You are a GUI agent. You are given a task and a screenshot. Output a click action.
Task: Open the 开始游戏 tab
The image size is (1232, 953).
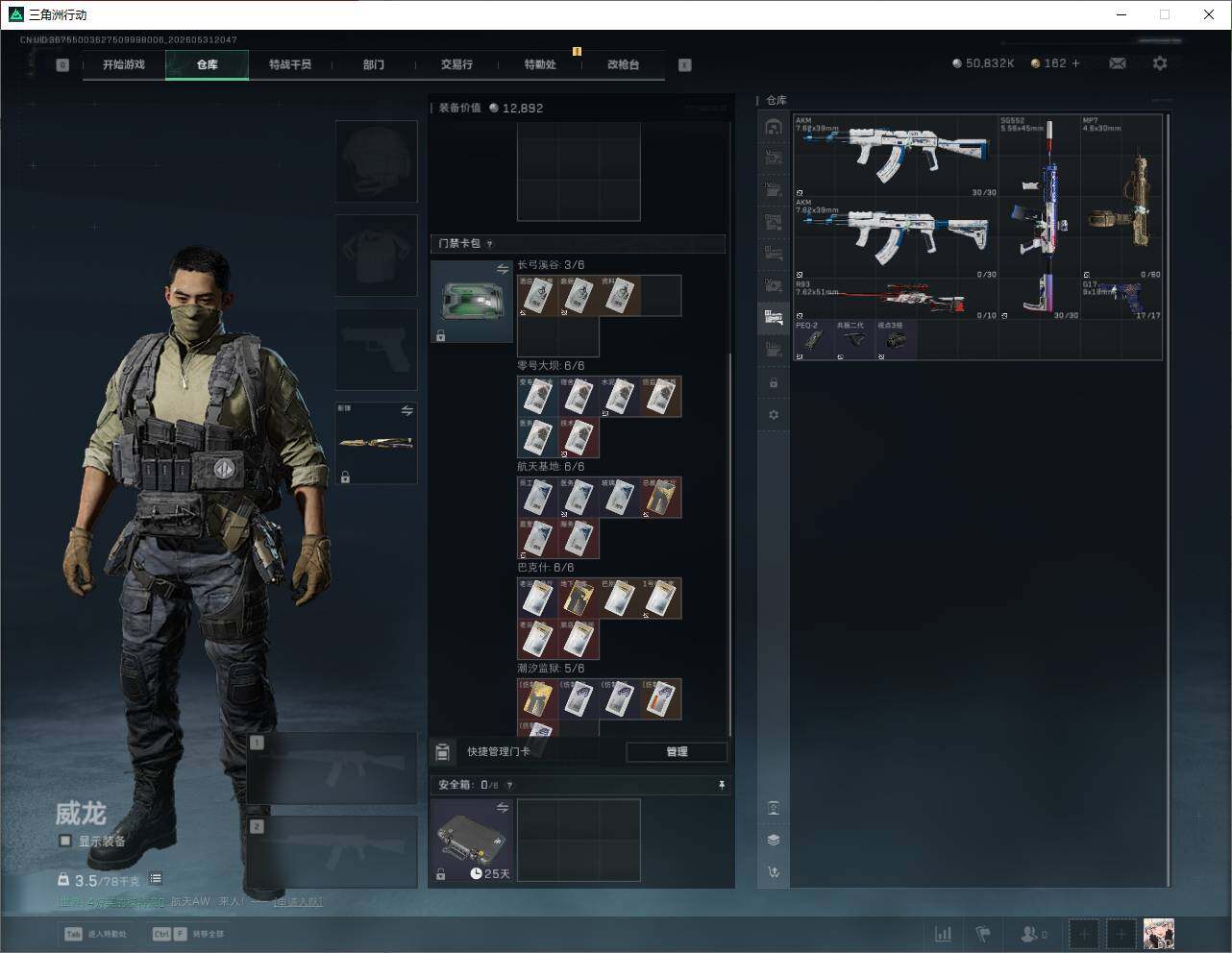click(x=124, y=64)
